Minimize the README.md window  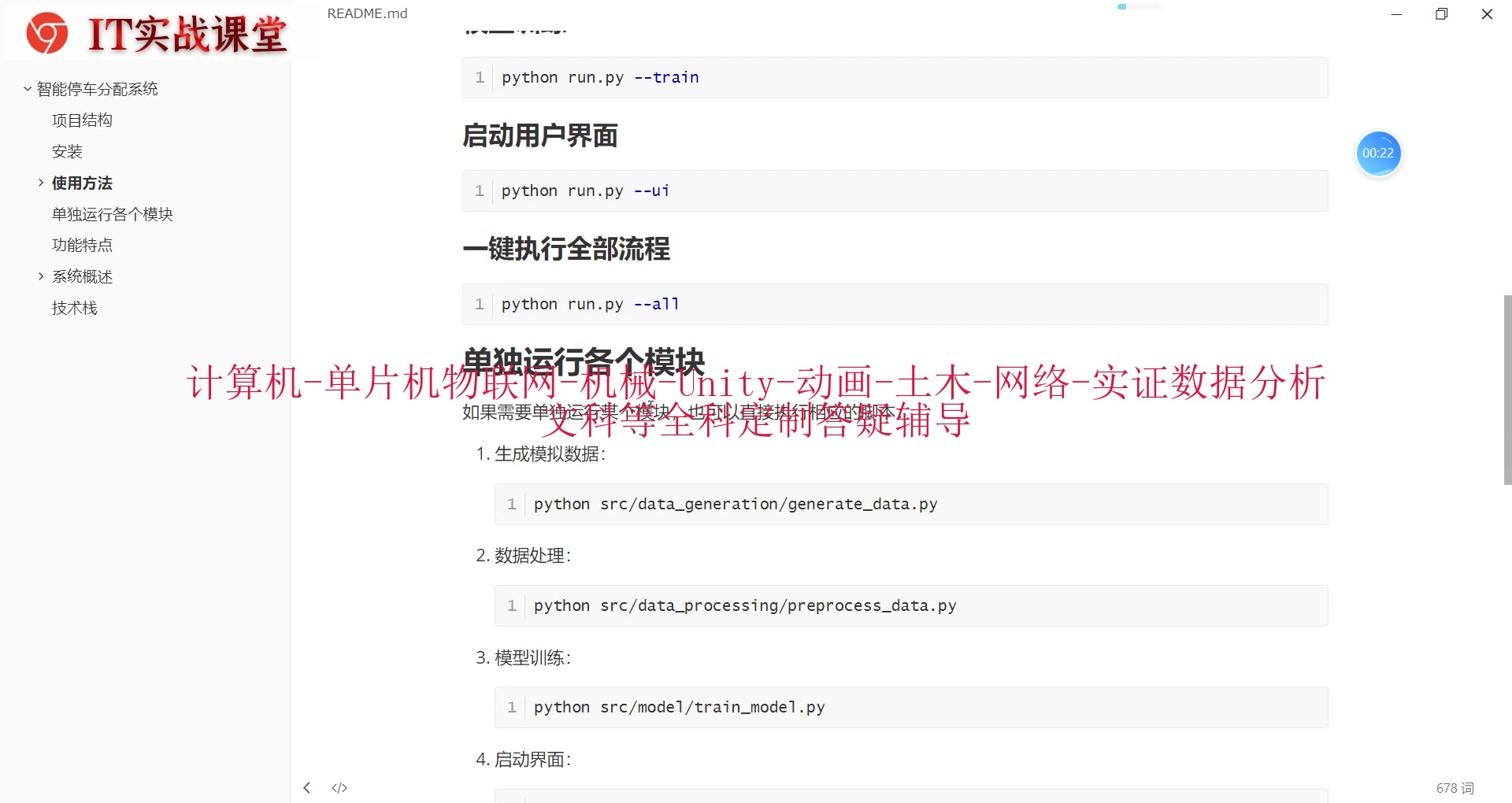1396,14
